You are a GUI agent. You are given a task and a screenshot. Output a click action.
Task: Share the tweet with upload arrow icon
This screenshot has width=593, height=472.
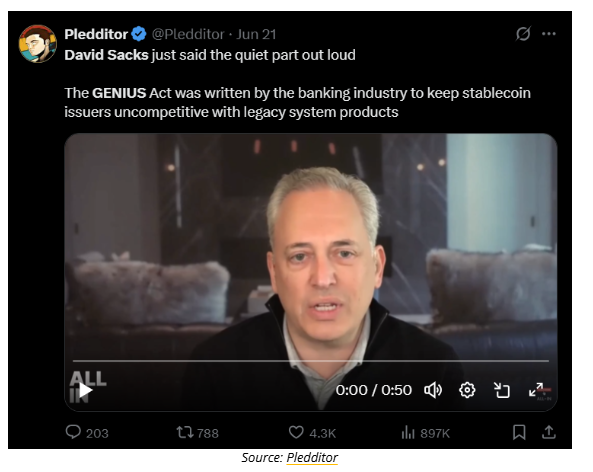[x=548, y=432]
